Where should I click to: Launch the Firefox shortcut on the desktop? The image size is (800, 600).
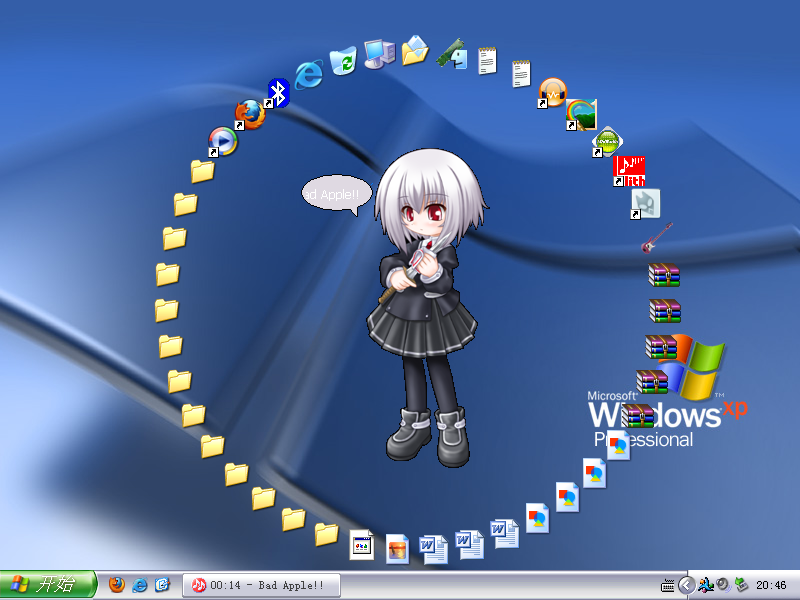tap(250, 115)
